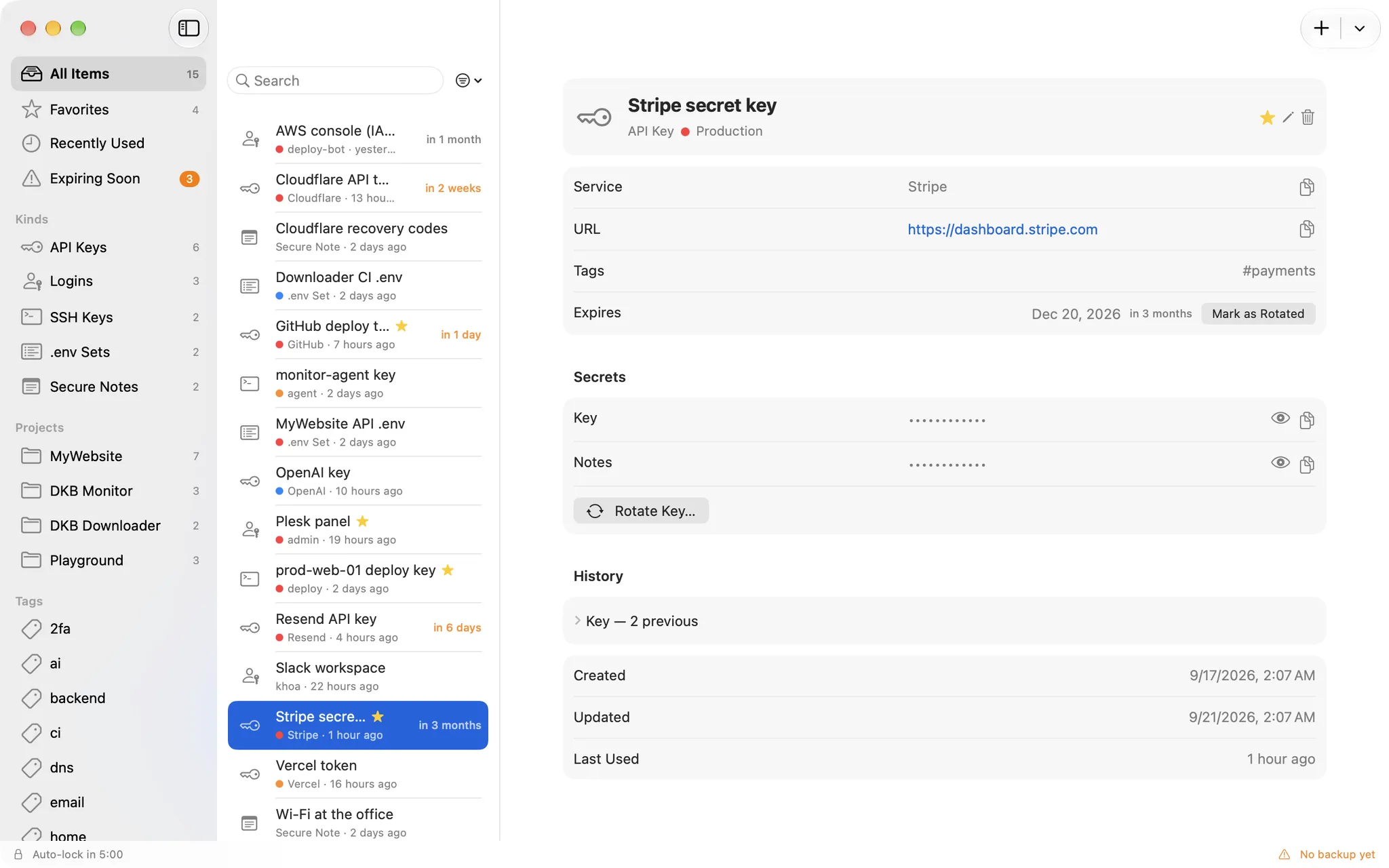The width and height of the screenshot is (1389, 868).
Task: Select the backend tag
Action: tap(109, 698)
